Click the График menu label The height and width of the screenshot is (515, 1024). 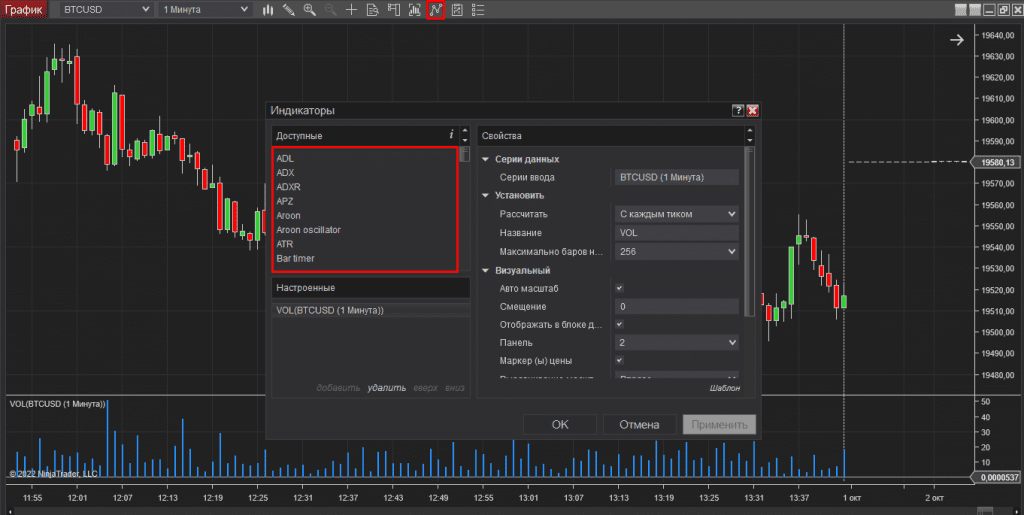[x=24, y=10]
